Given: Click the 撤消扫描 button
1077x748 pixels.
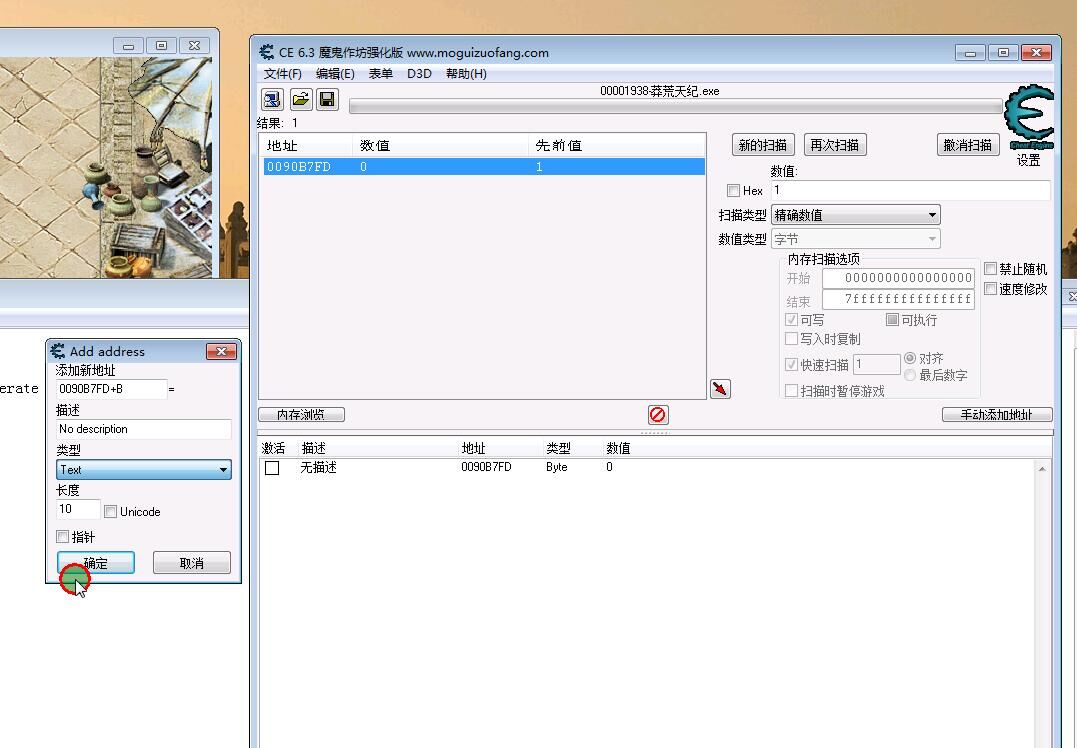Looking at the screenshot, I should (968, 145).
